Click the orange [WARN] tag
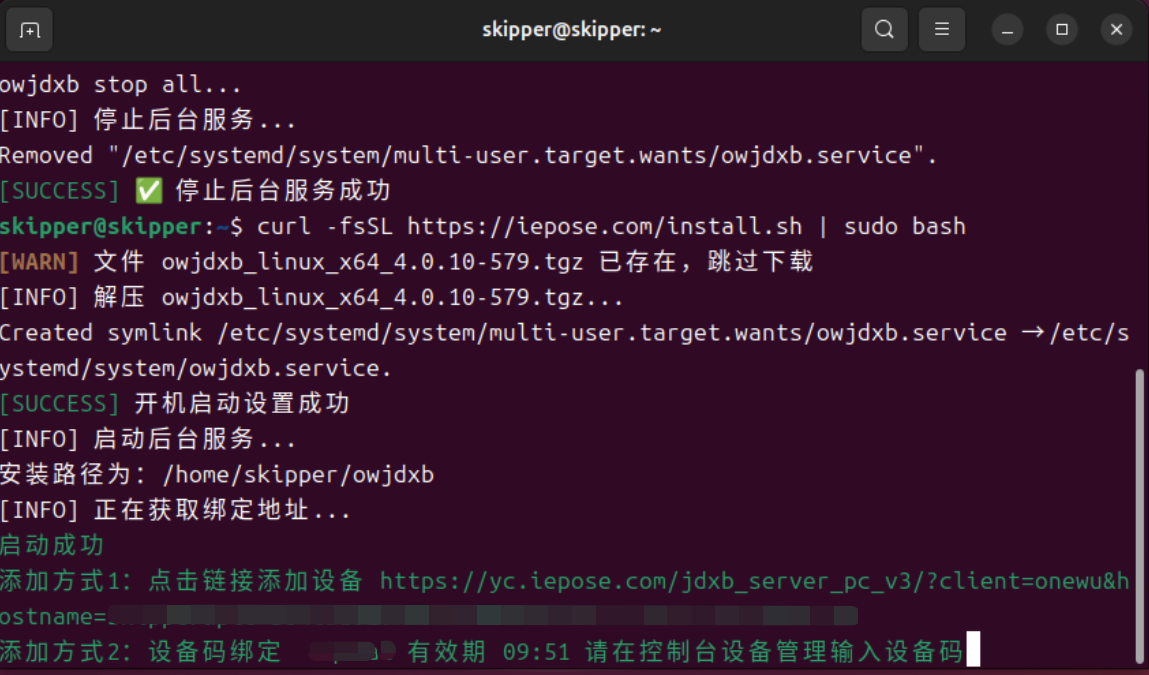This screenshot has width=1149, height=675. tap(40, 262)
